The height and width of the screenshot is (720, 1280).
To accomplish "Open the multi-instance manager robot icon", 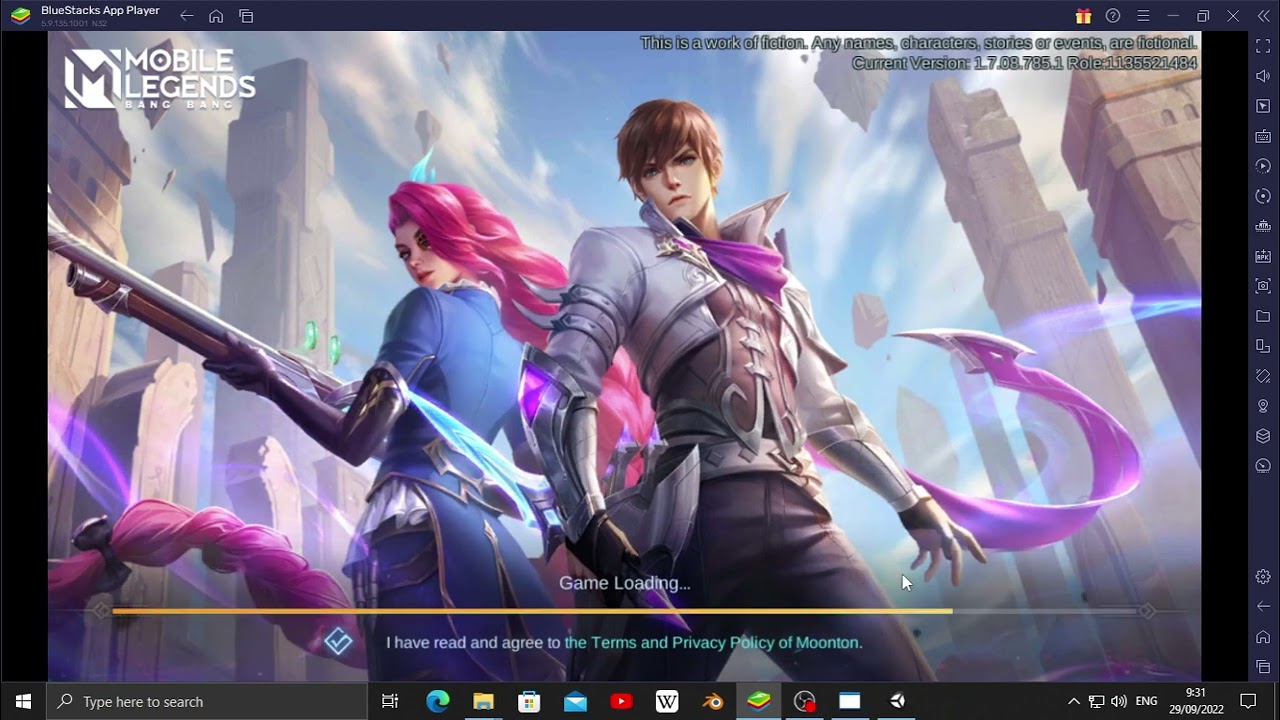I will 1263,226.
